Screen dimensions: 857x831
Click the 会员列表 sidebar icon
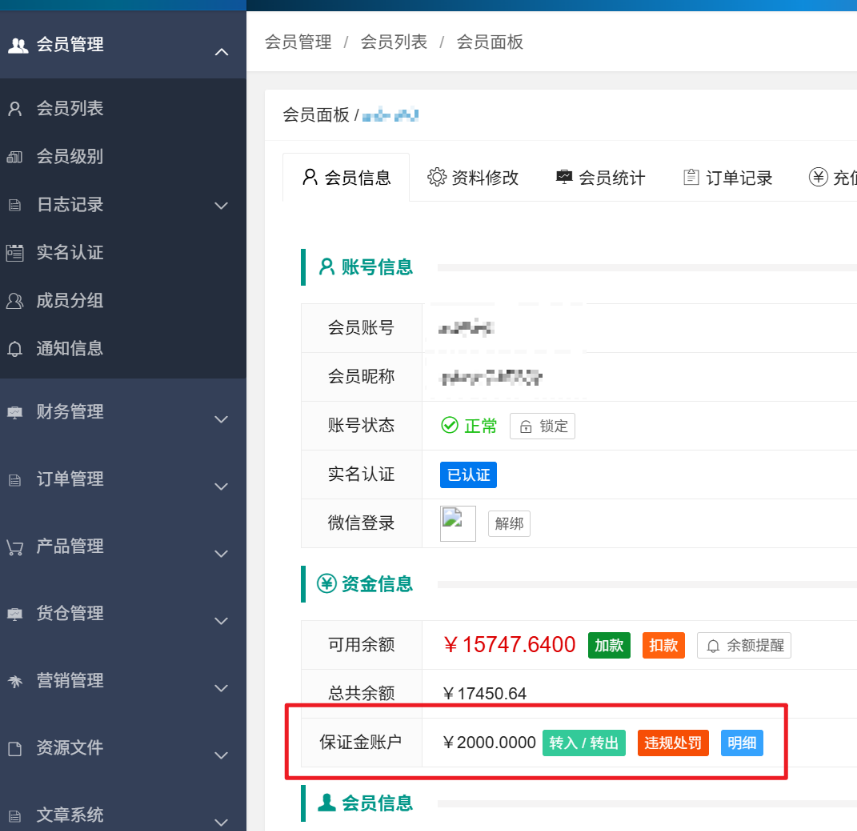click(15, 108)
